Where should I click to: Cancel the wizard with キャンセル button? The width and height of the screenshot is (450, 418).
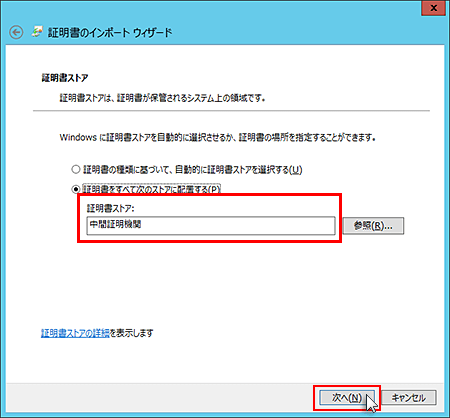coord(408,397)
